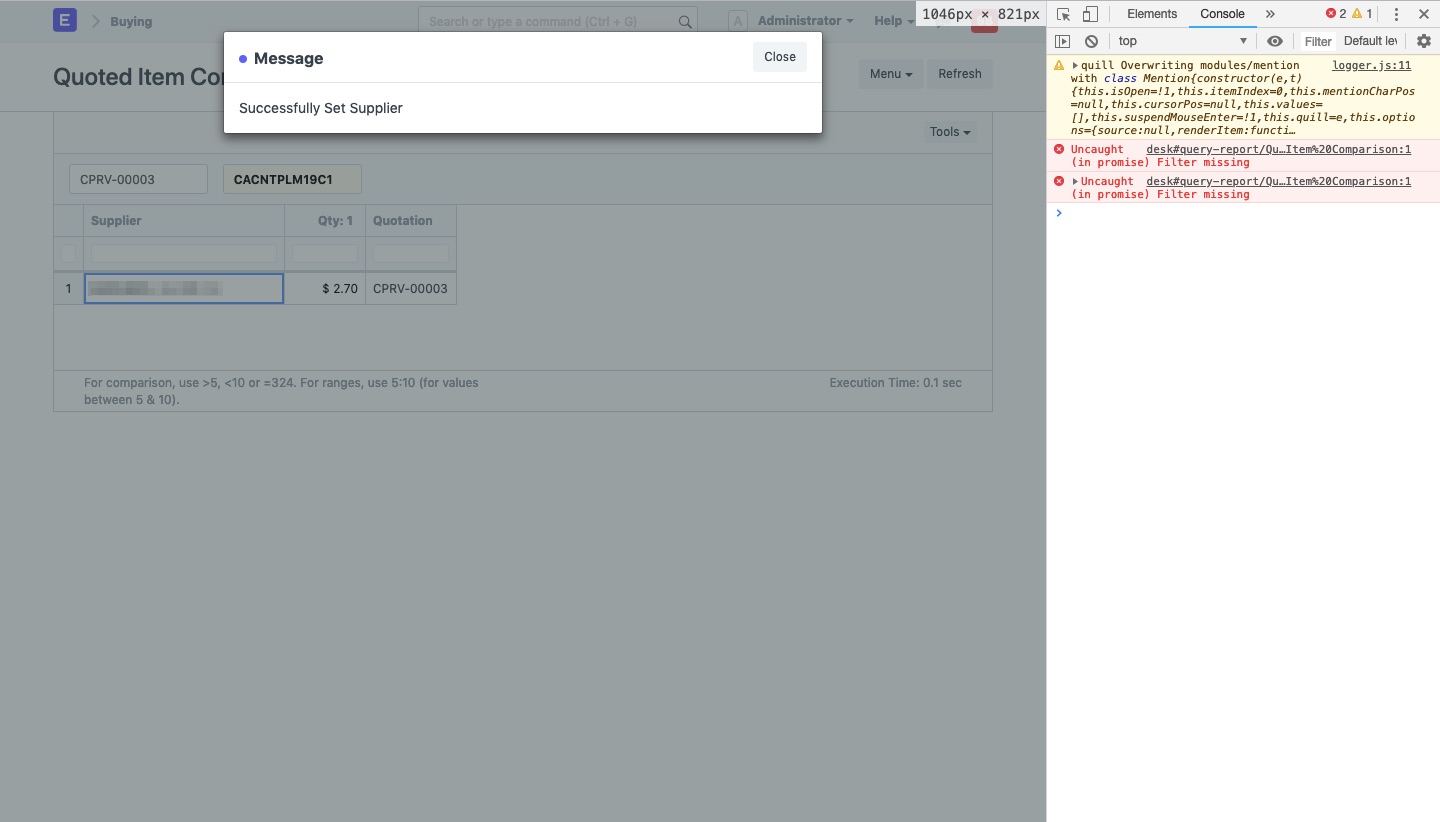Check the checkbox in the filter row
The width and height of the screenshot is (1440, 822).
[x=68, y=253]
